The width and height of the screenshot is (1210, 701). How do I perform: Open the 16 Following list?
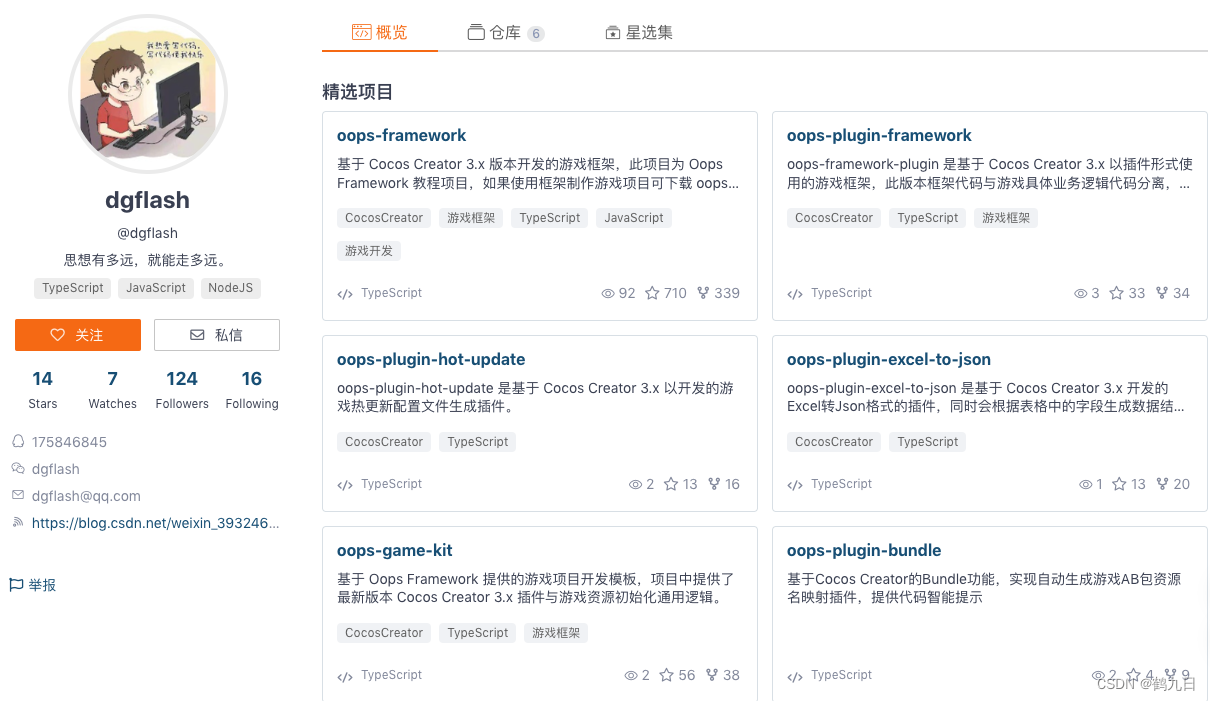[x=252, y=389]
